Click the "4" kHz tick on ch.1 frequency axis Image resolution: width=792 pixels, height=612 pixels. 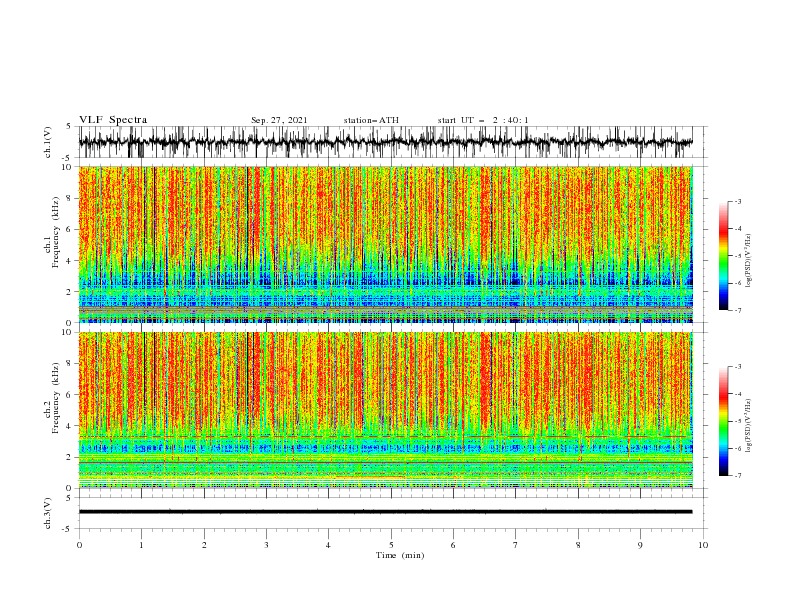tap(69, 261)
